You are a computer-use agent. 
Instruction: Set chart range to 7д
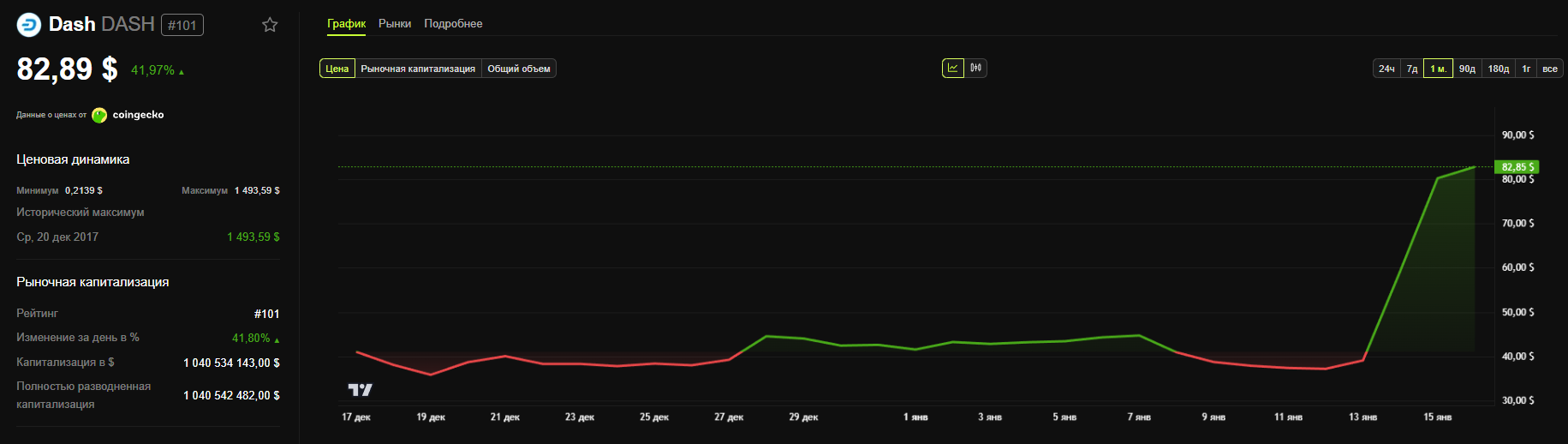[1412, 69]
